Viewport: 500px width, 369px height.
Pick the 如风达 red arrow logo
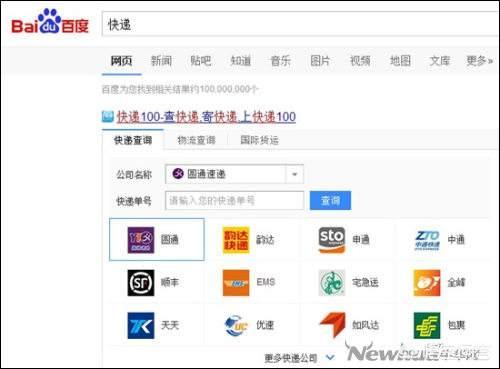(332, 325)
